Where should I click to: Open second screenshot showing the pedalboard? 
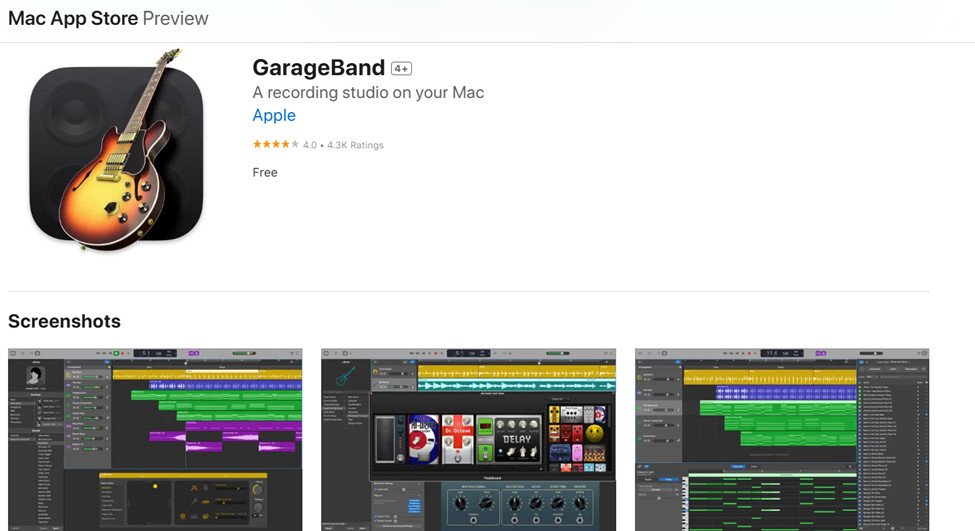click(468, 440)
